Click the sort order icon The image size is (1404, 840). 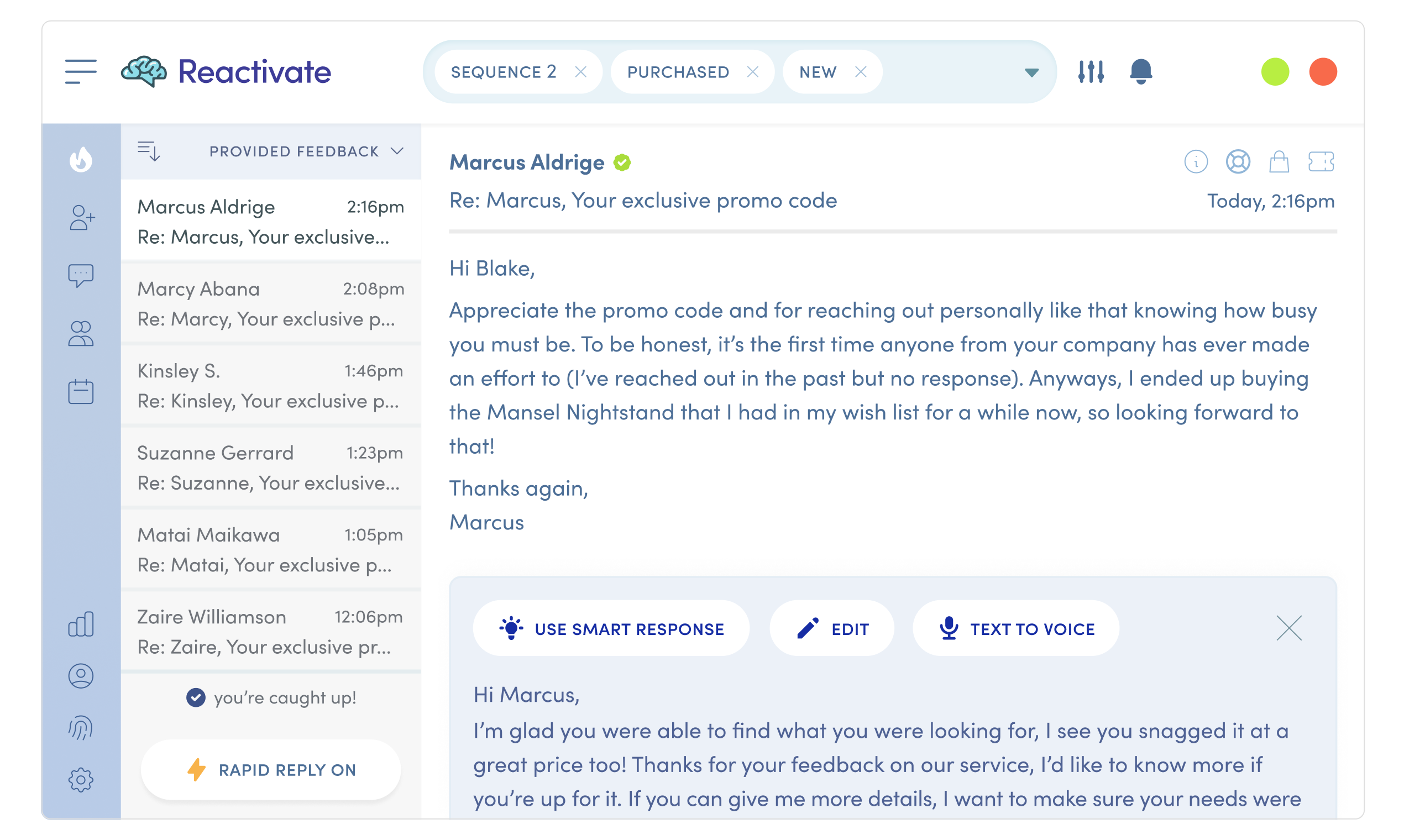pyautogui.click(x=149, y=151)
